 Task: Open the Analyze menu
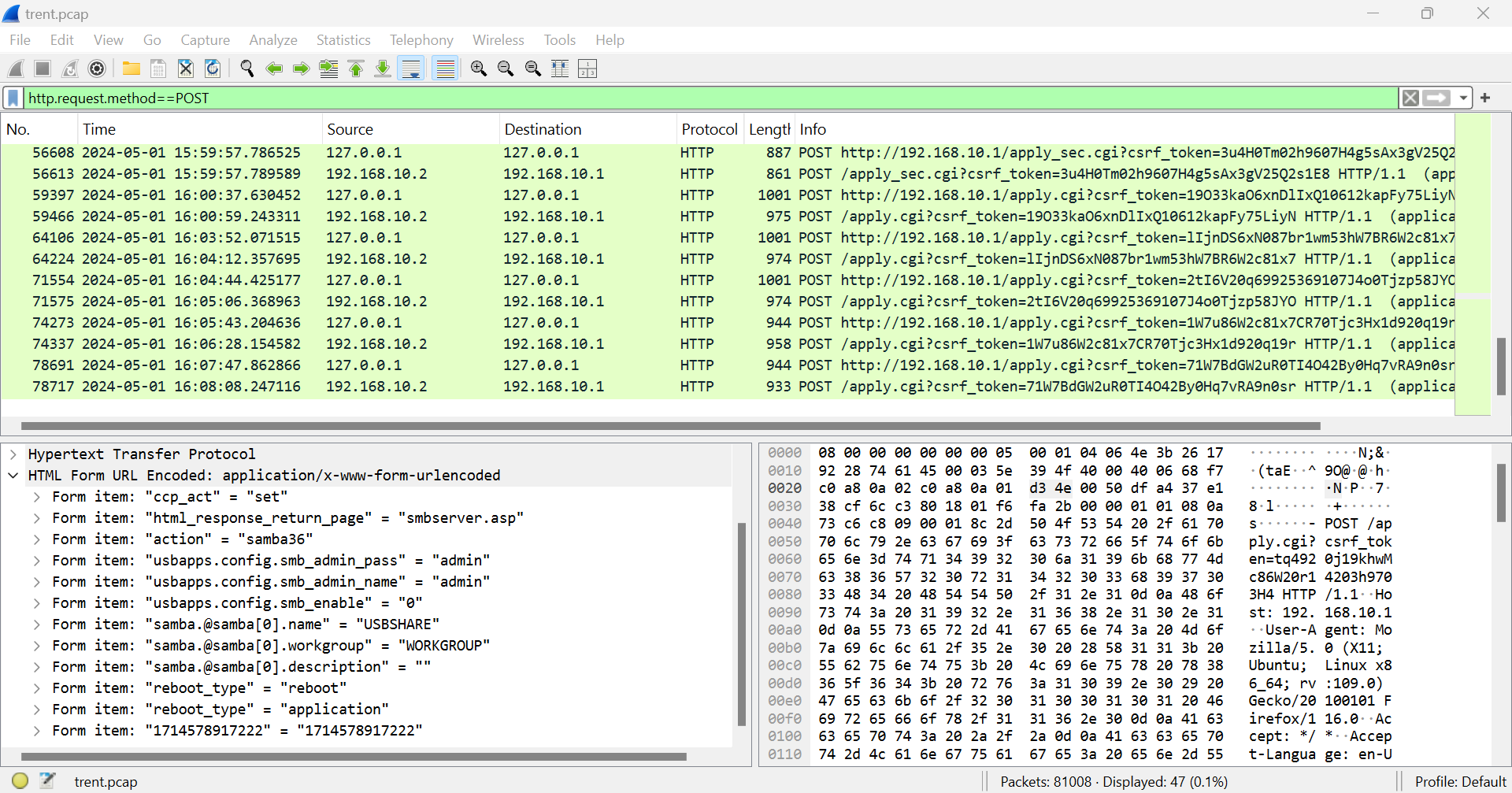[x=272, y=40]
